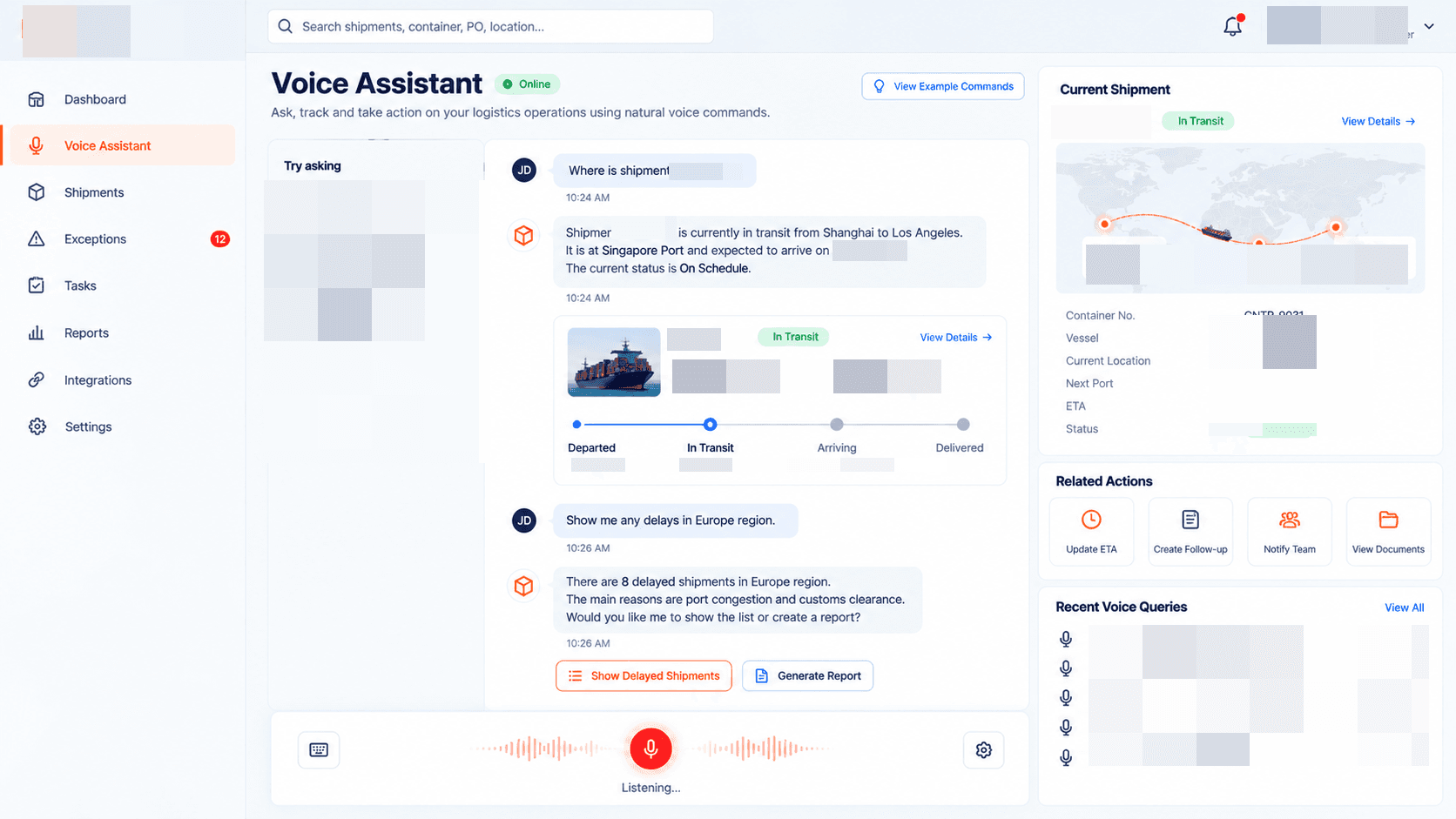Click the search shipments input field
This screenshot has height=819, width=1456.
coord(490,27)
